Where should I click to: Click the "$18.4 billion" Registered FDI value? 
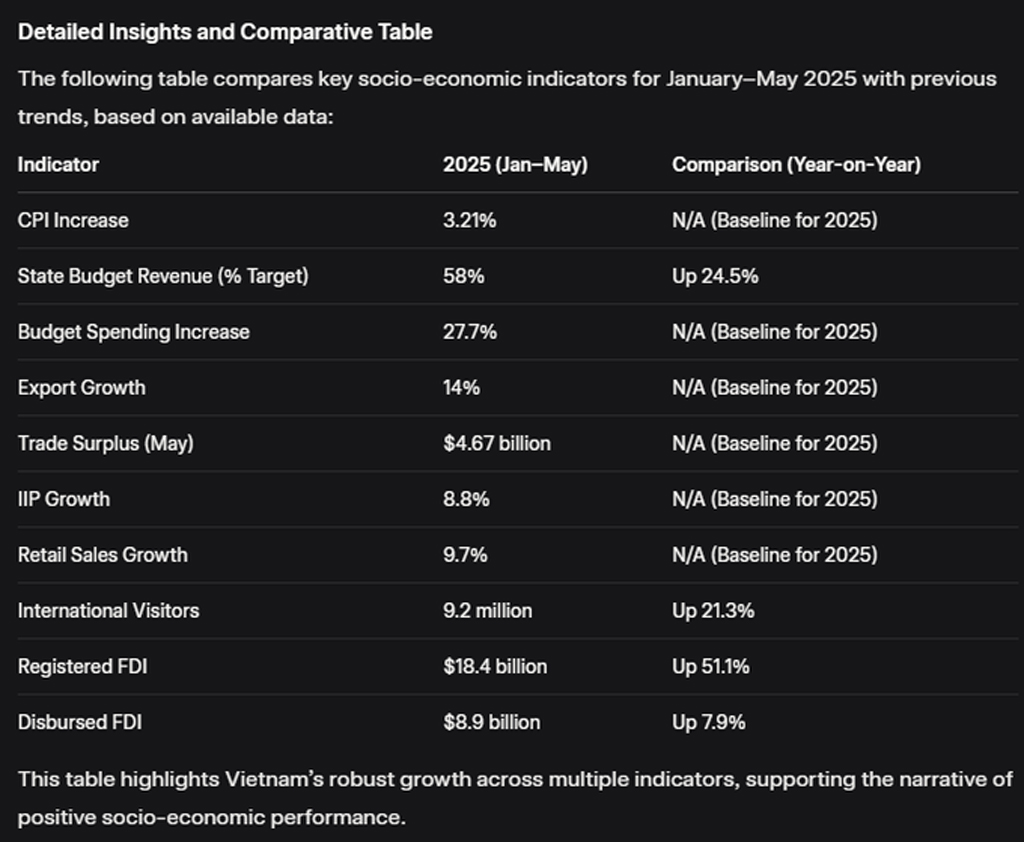(495, 666)
